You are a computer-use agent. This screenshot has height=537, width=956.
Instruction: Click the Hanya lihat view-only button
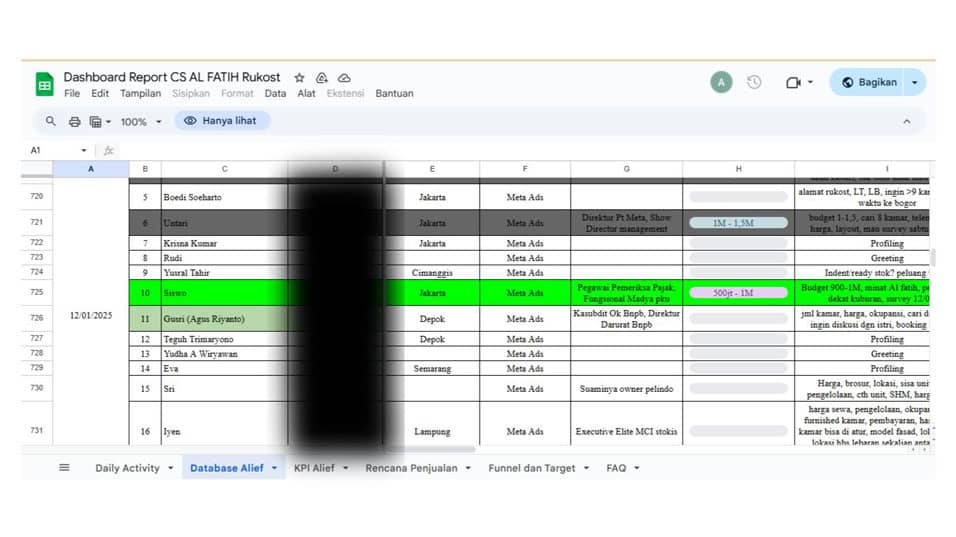221,121
